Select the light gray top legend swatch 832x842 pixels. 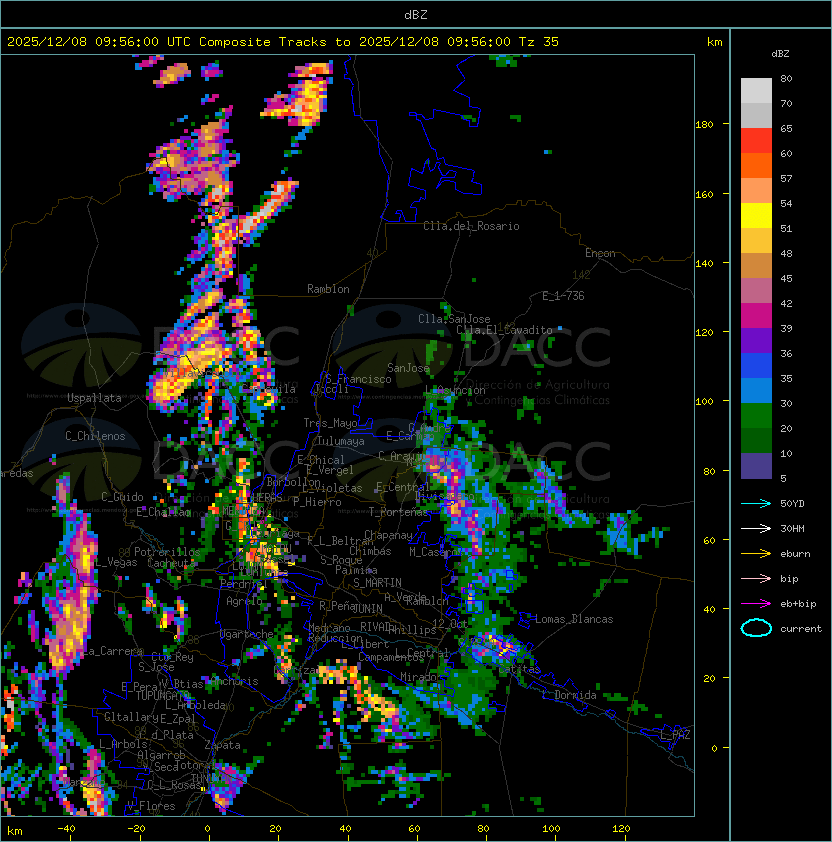(756, 90)
